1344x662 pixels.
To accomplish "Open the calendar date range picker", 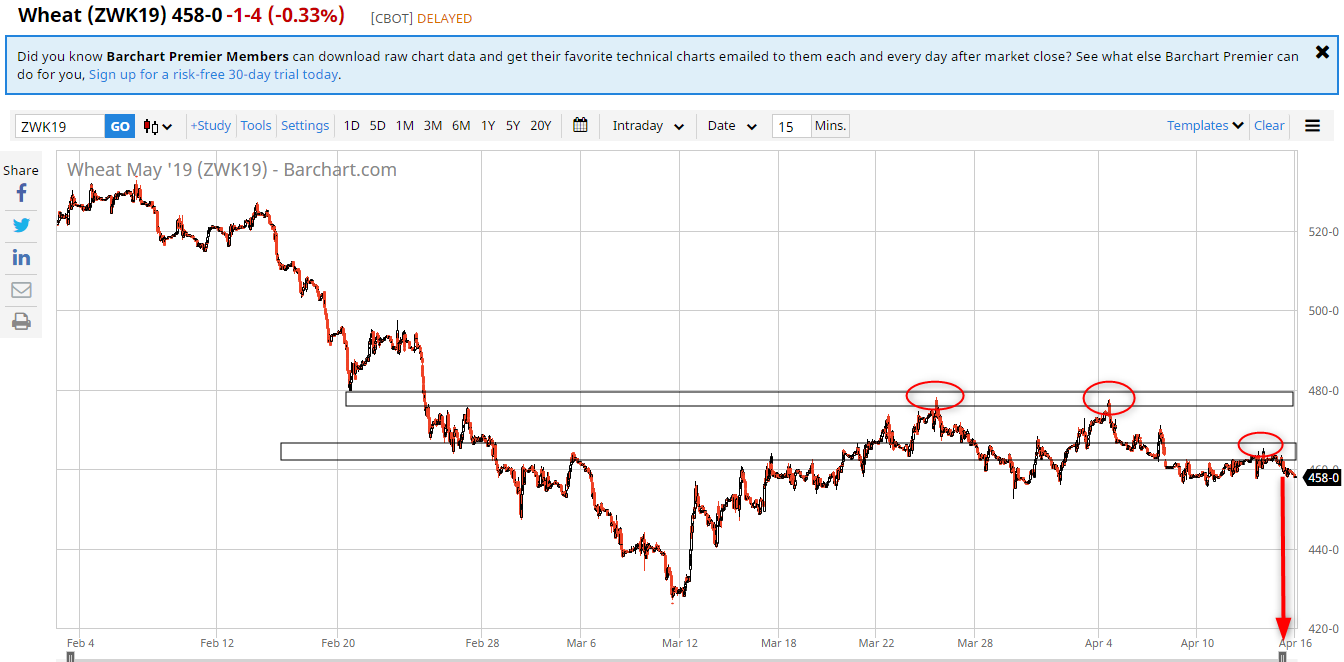I will point(580,126).
